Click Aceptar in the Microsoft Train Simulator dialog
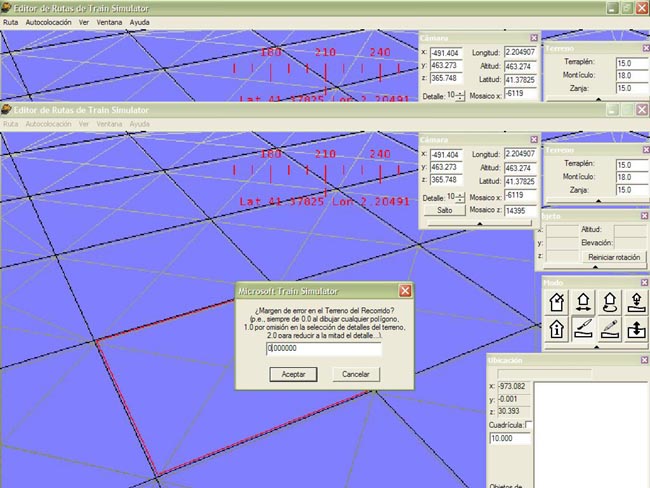The width and height of the screenshot is (650, 488). [293, 374]
